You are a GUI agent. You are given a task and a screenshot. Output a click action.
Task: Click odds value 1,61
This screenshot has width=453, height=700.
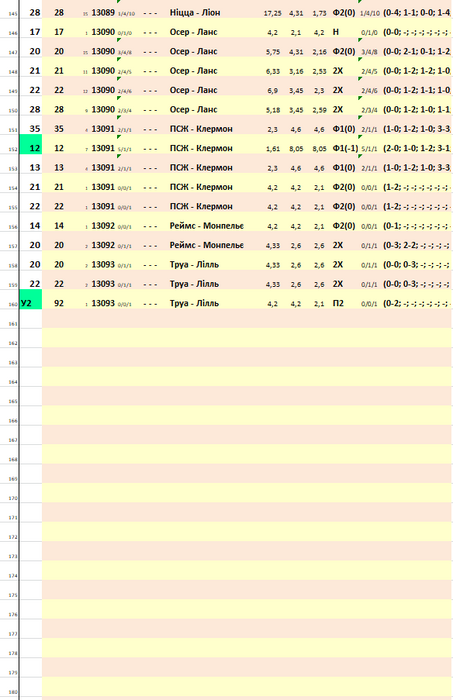point(273,149)
